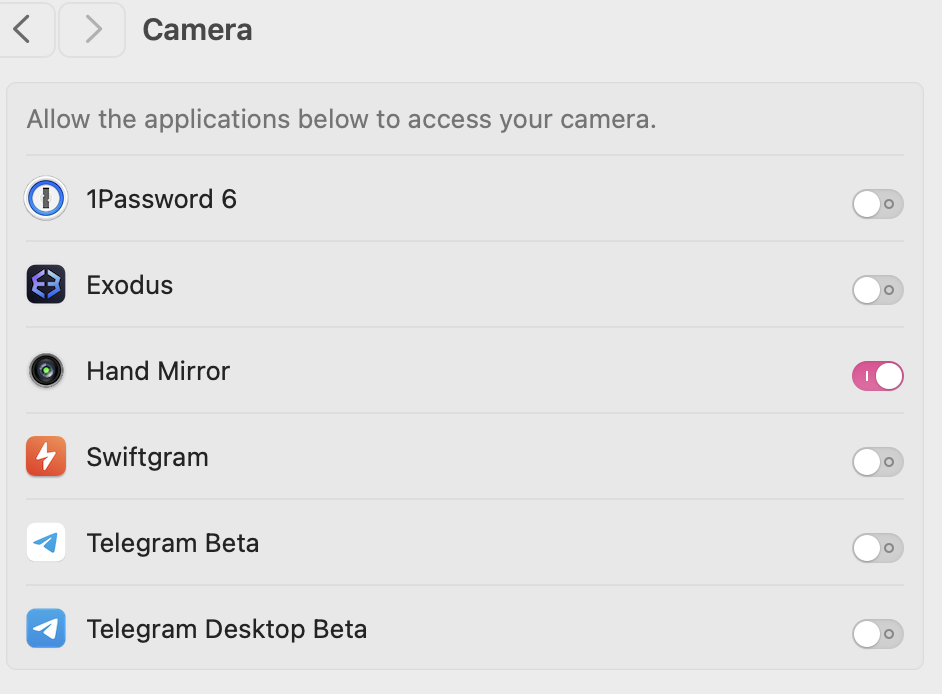Go back using the left chevron
The height and width of the screenshot is (694, 942).
click(x=22, y=30)
